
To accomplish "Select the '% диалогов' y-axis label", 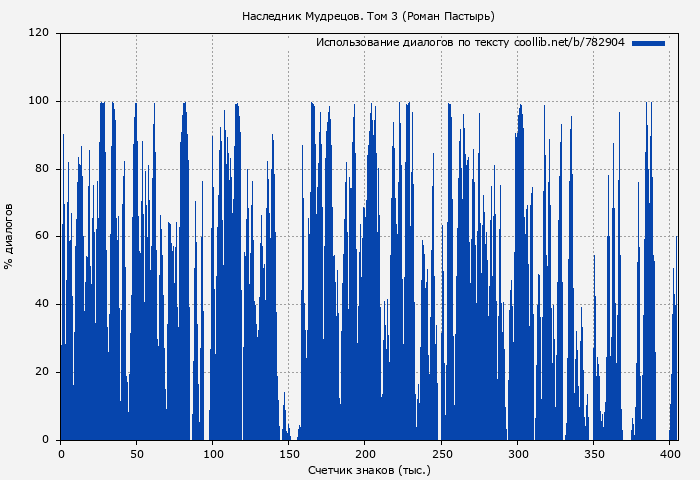I will coord(9,236).
